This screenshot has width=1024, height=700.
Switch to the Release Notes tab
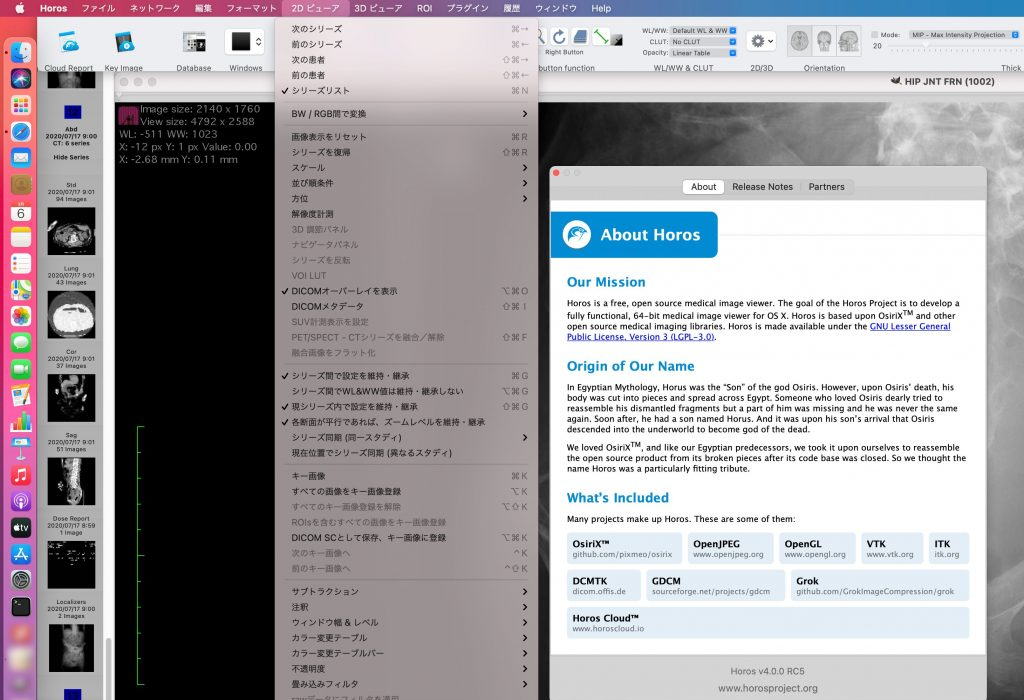click(762, 187)
